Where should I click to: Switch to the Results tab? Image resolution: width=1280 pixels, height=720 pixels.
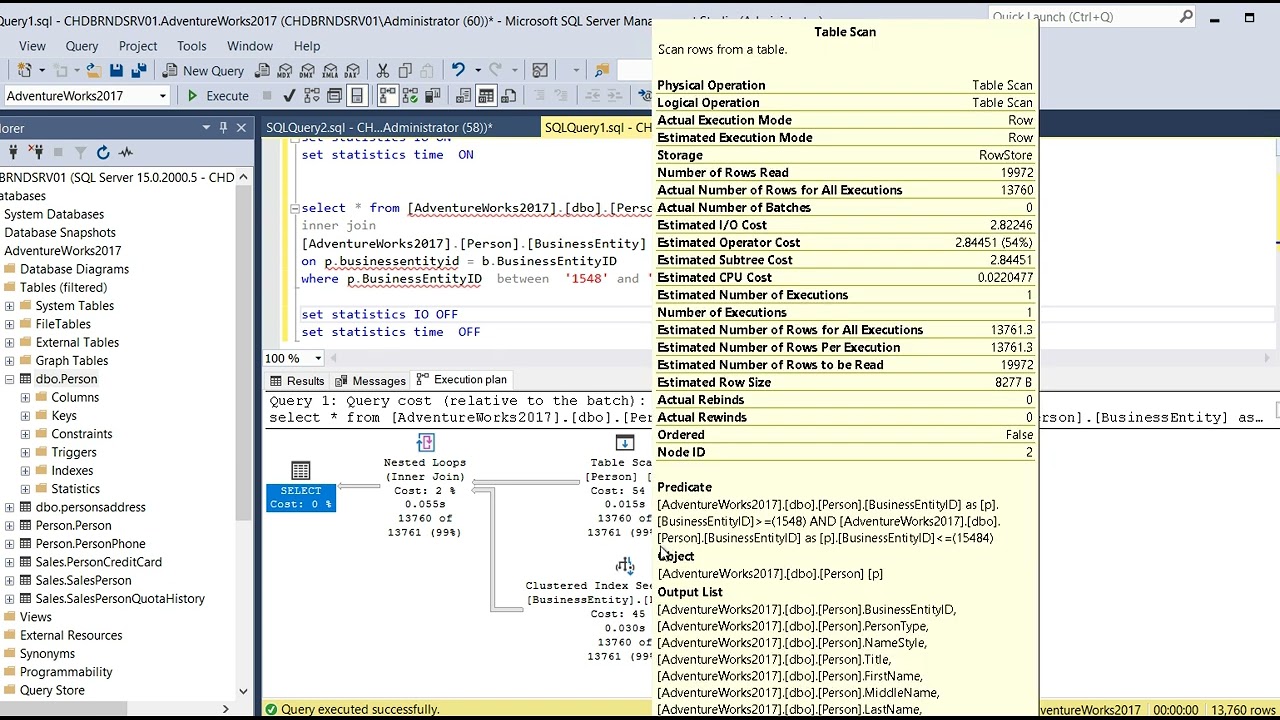(297, 381)
